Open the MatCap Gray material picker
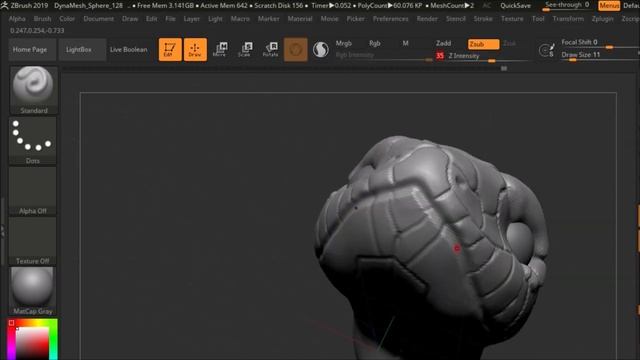Viewport: 640px width, 360px height. tap(33, 291)
